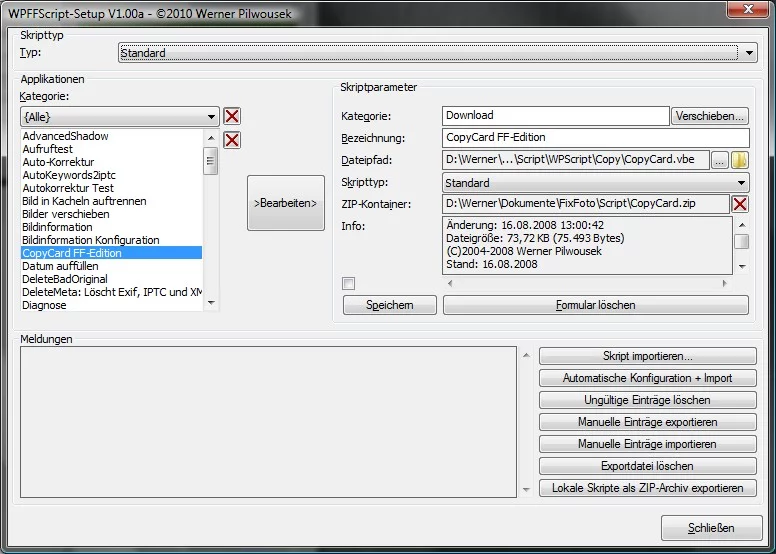Select Autokorrektur Test entry
Image resolution: width=776 pixels, height=554 pixels.
112,188
